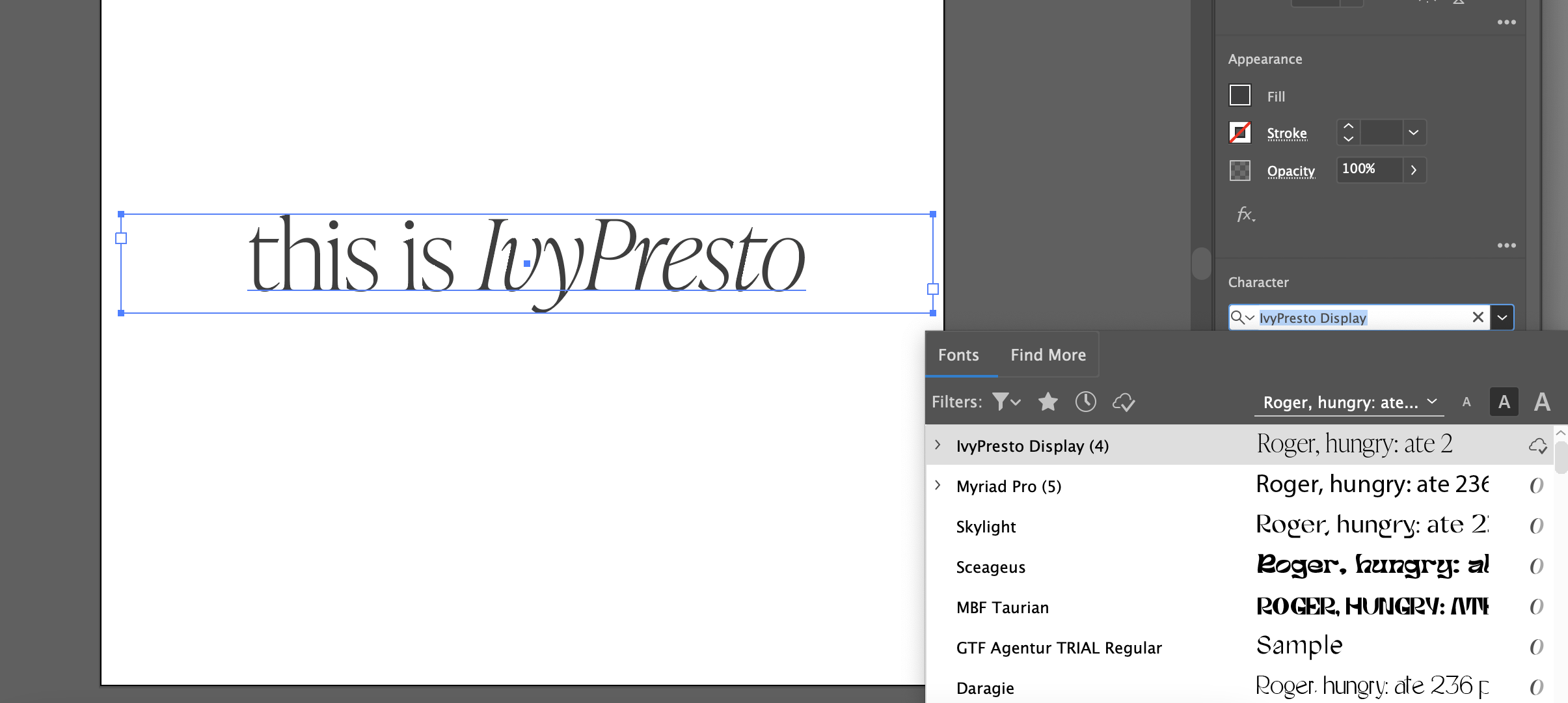Toggle the favorites star filter
Screen dimensions: 1568x703
[x=1048, y=402]
